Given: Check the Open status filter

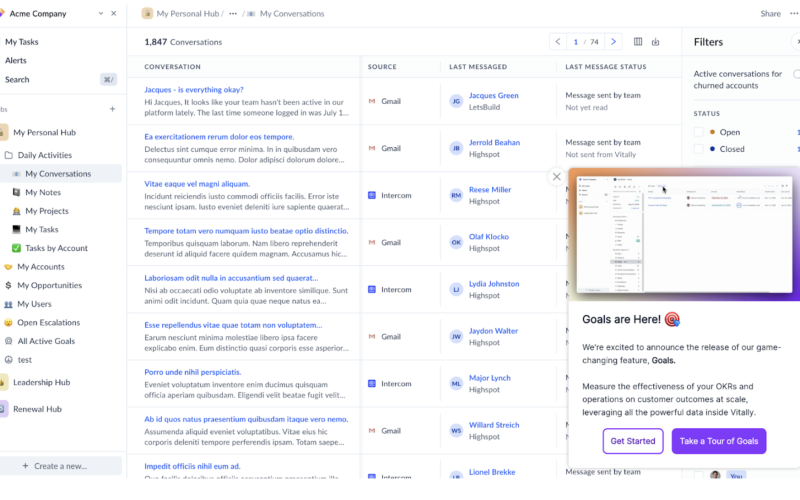Looking at the screenshot, I should pos(700,132).
